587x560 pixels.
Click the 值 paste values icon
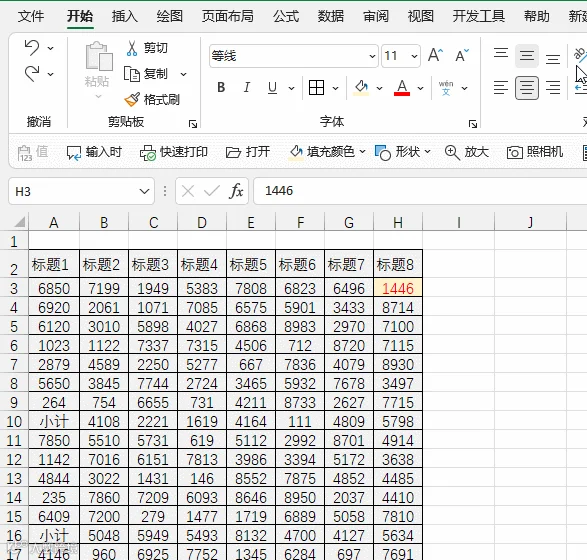(x=33, y=153)
